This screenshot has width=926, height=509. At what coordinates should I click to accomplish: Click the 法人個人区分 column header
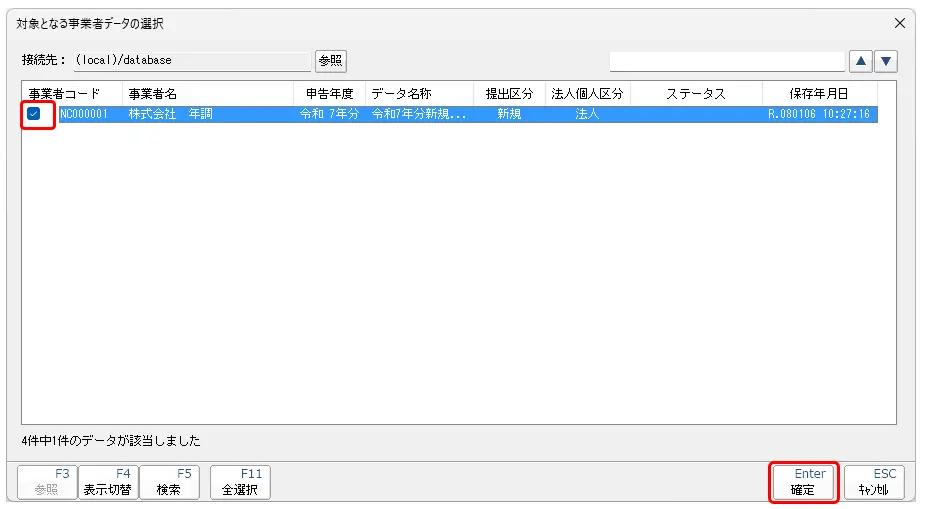click(x=587, y=94)
